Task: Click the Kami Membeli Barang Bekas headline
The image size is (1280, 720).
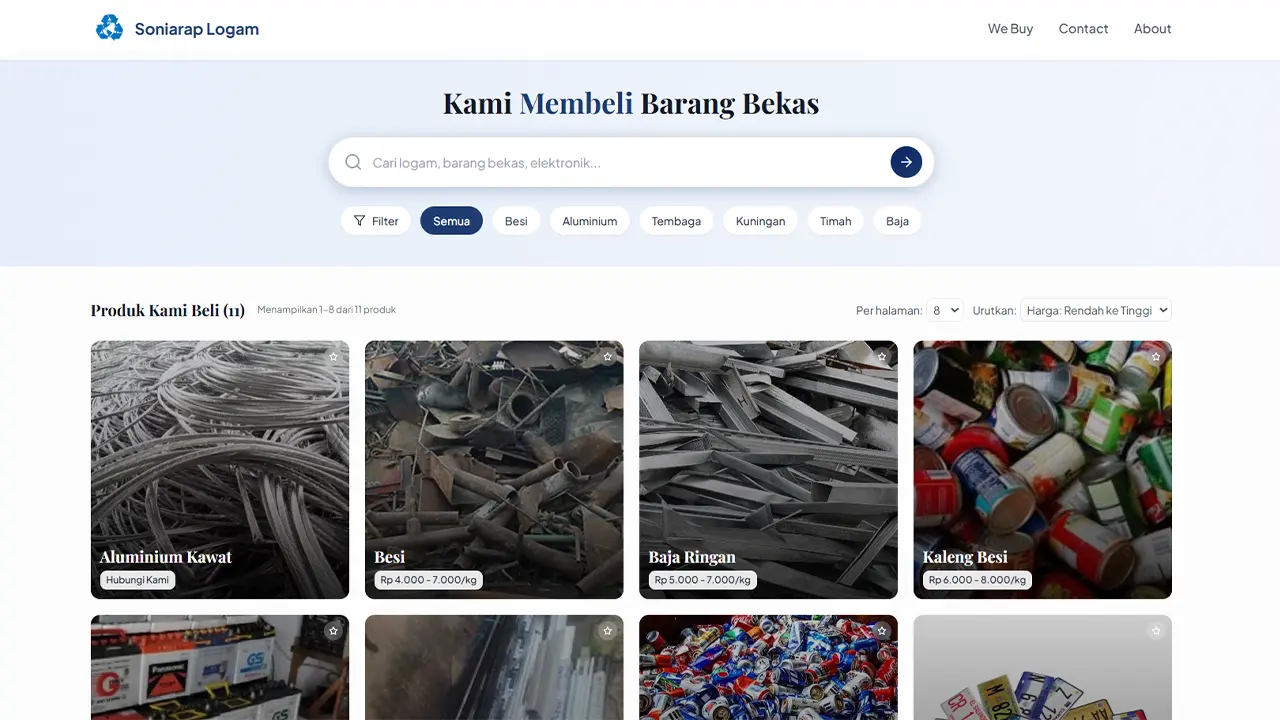Action: coord(631,103)
